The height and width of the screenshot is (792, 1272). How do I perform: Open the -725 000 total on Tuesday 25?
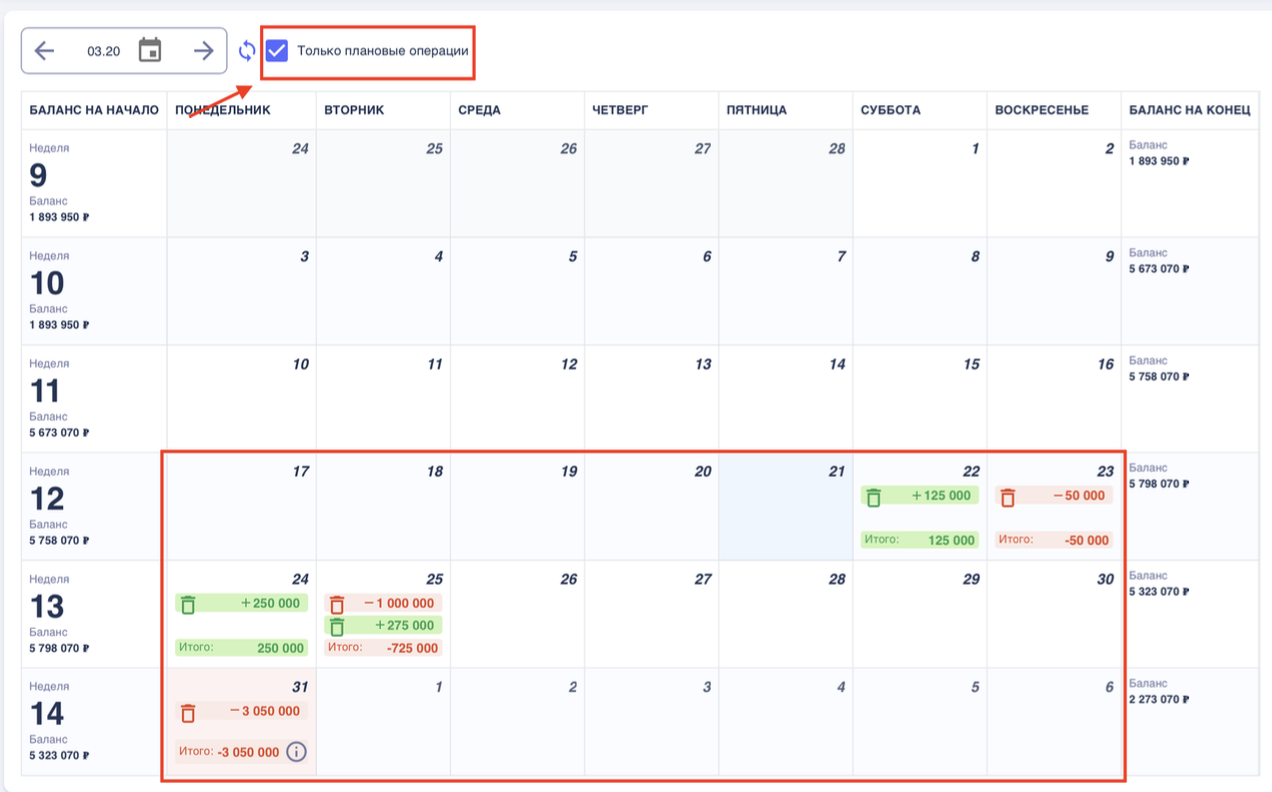click(383, 648)
